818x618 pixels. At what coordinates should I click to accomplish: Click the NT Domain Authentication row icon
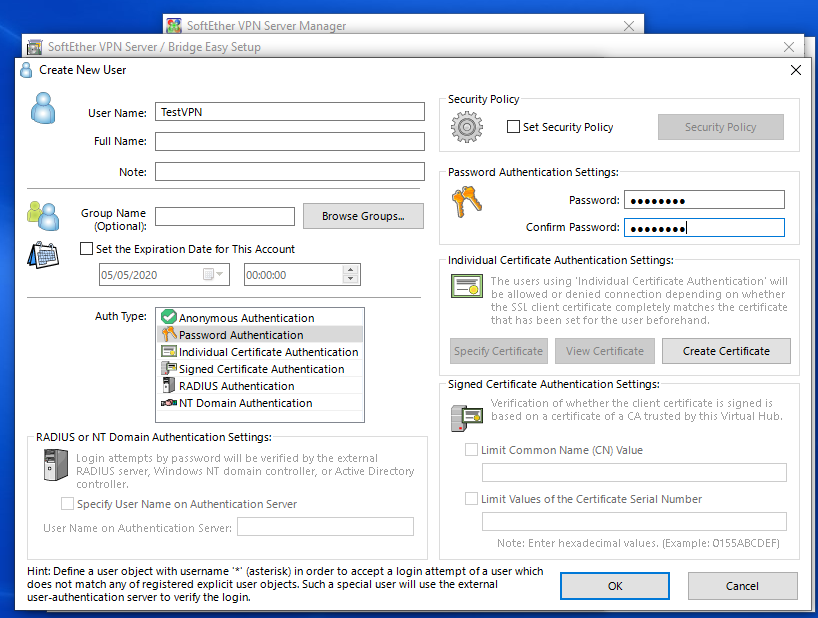[169, 403]
